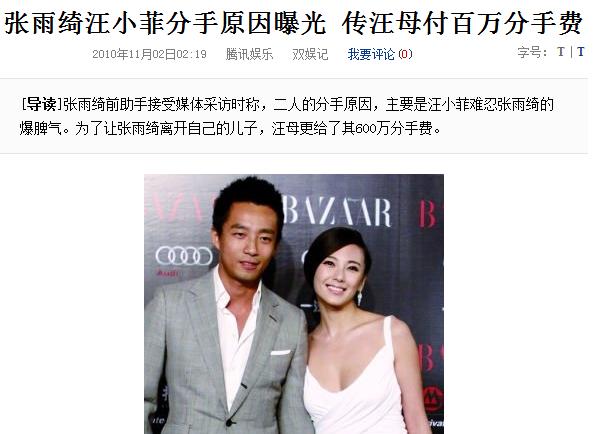Click the red B letter at photo edge

(x=428, y=214)
